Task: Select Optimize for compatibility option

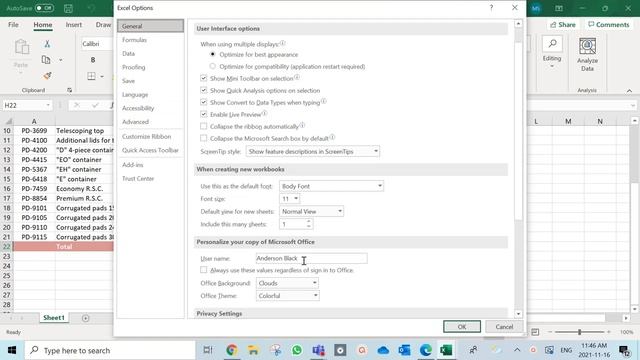Action: [213, 66]
